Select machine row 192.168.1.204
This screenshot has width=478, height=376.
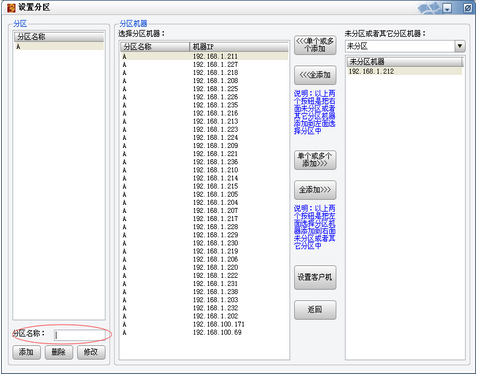click(x=204, y=202)
